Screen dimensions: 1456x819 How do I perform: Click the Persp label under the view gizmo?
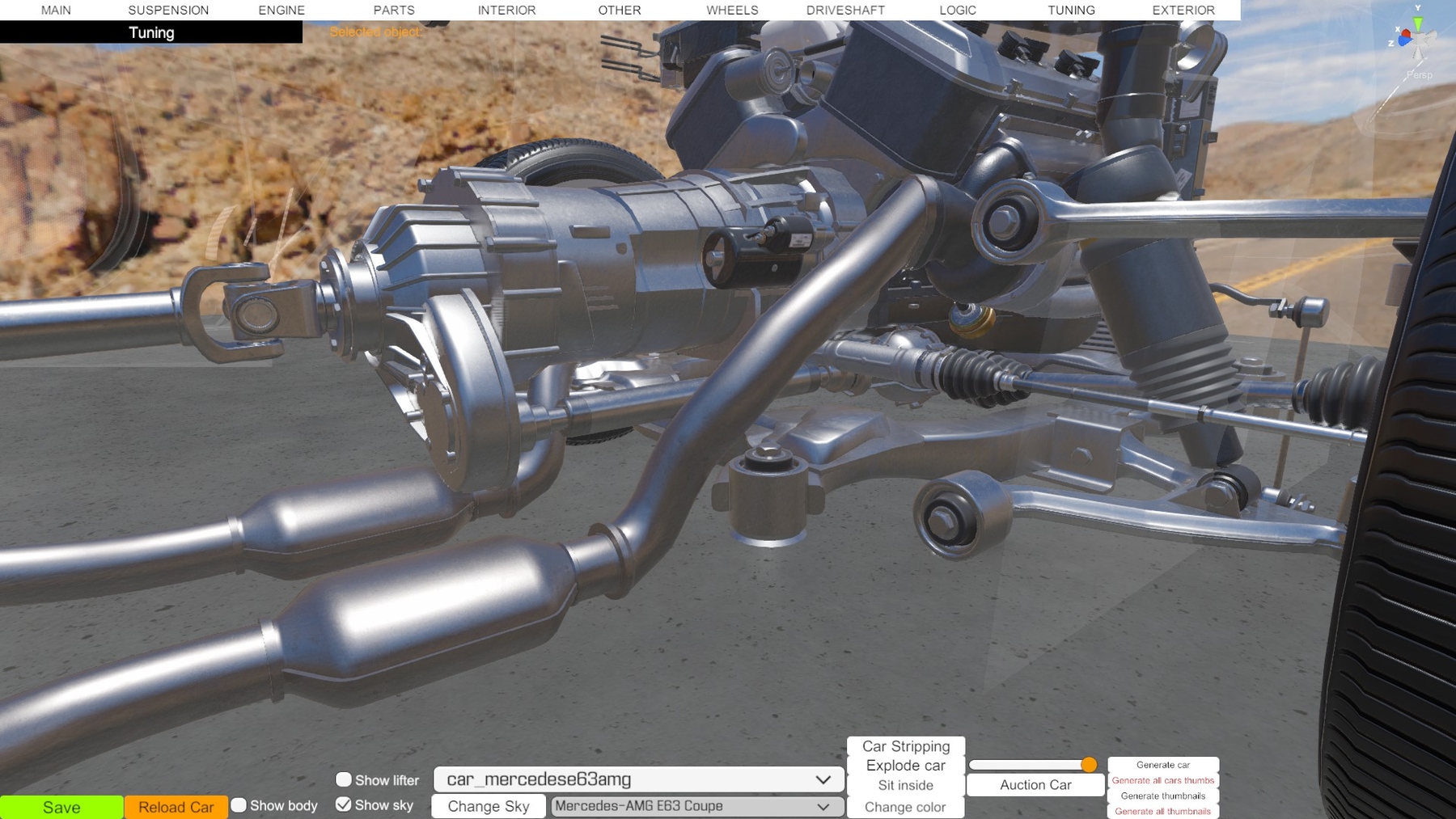point(1419,74)
